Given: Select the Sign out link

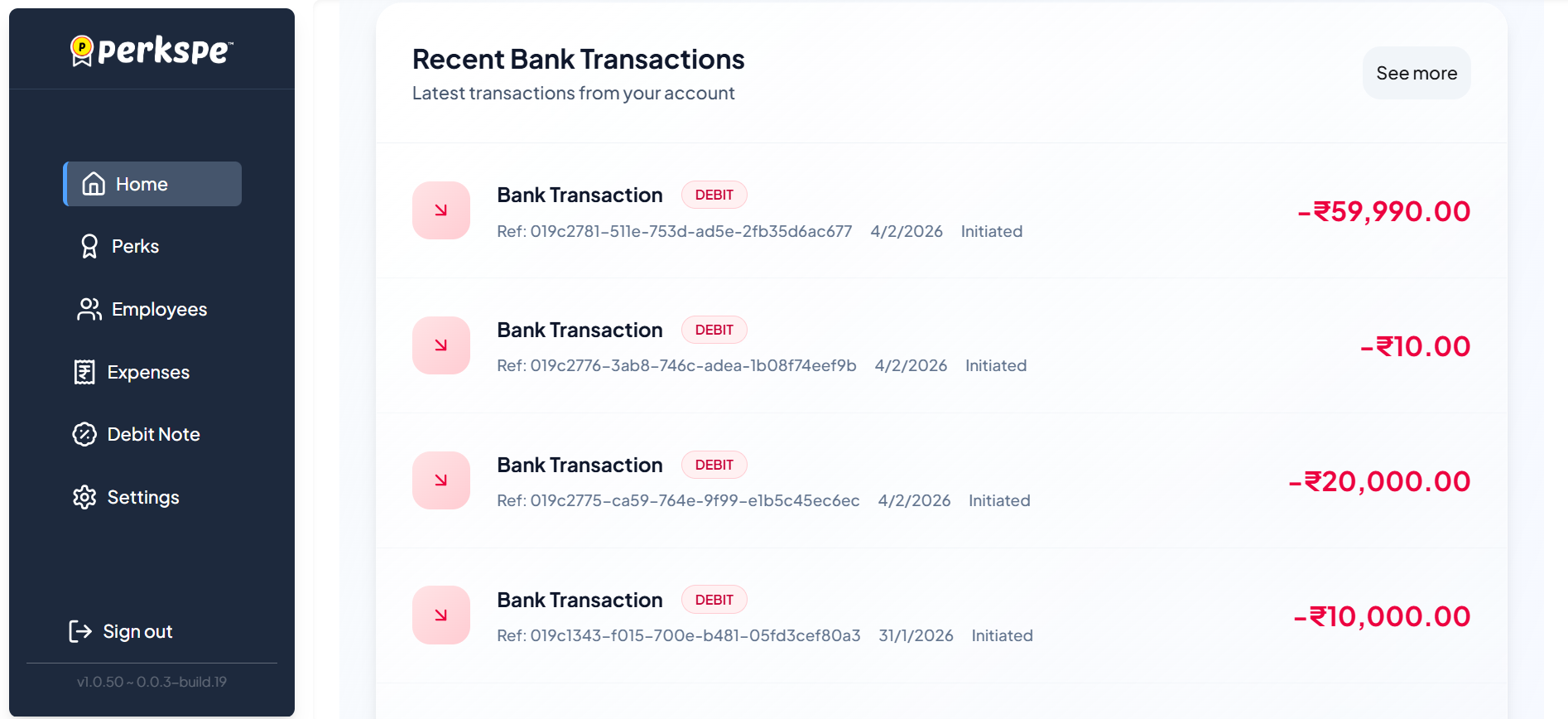Looking at the screenshot, I should coord(137,631).
